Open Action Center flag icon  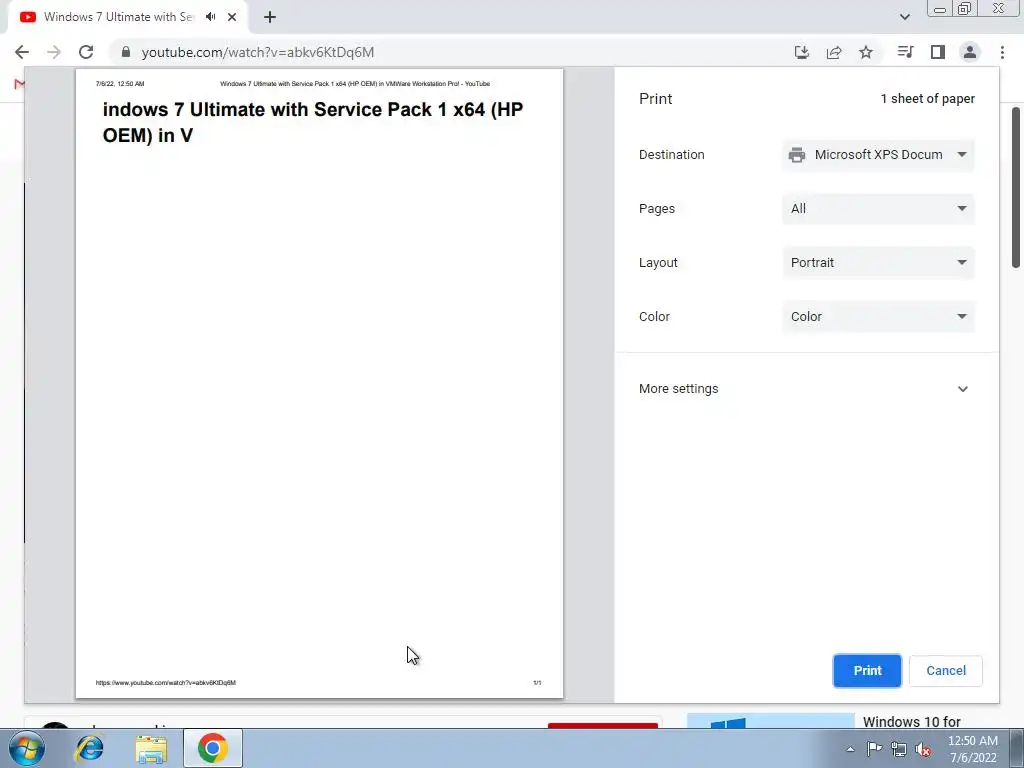click(x=874, y=748)
